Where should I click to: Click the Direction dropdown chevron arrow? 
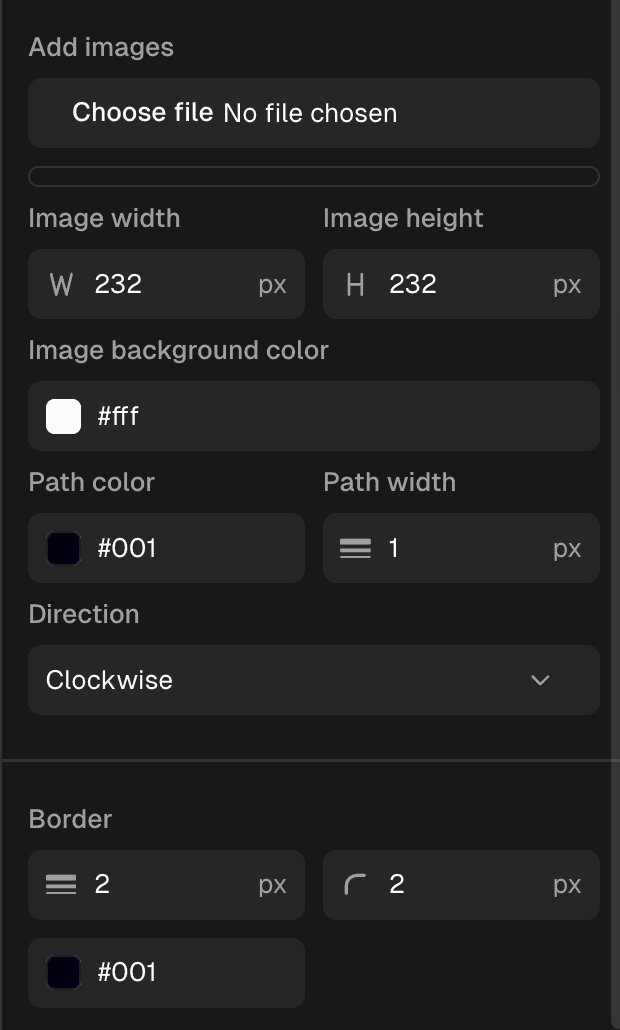coord(540,680)
